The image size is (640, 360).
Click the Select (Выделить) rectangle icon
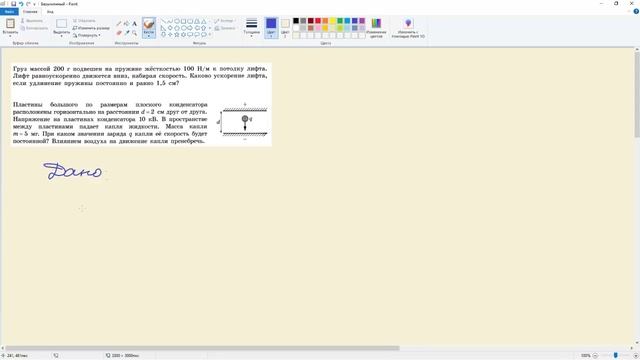click(62, 24)
